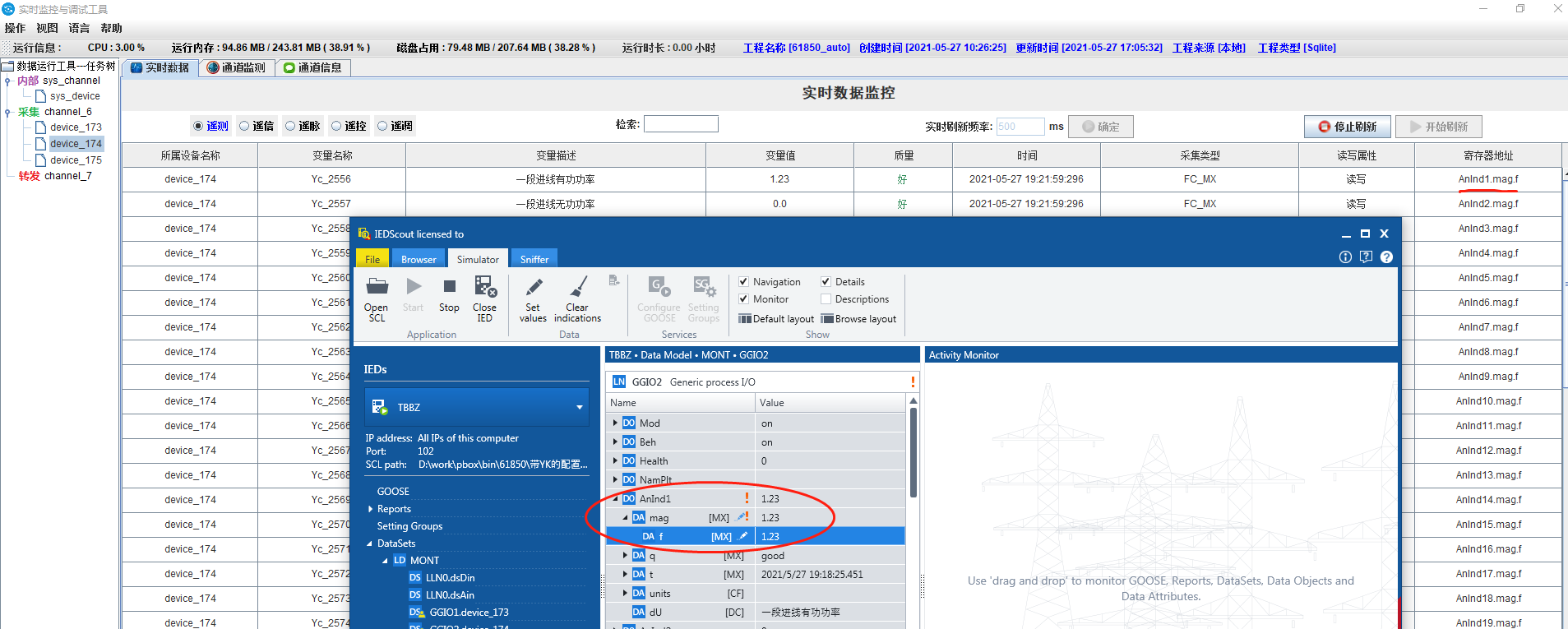Click the Close IED icon
Image resolution: width=1568 pixels, height=629 pixels.
click(x=484, y=287)
